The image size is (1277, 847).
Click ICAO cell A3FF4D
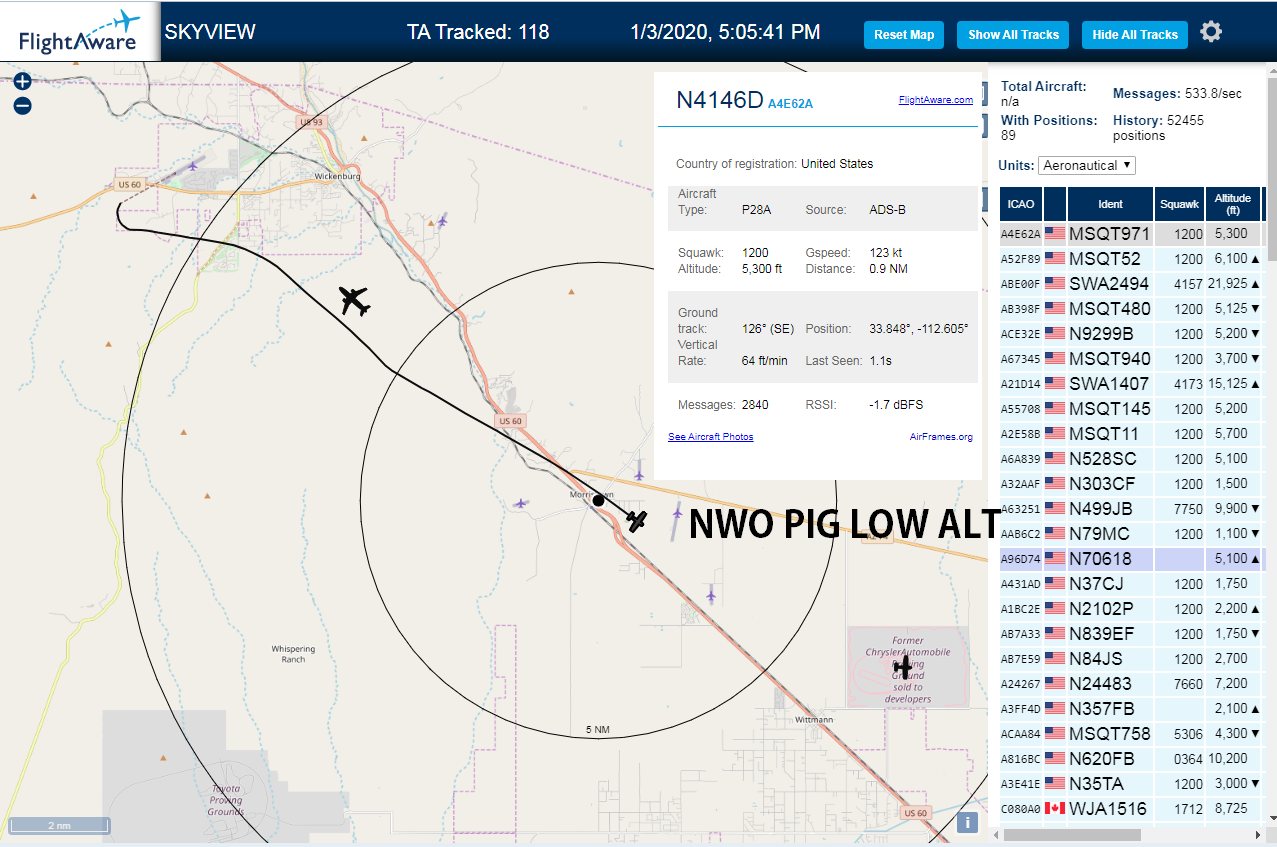[x=1021, y=709]
